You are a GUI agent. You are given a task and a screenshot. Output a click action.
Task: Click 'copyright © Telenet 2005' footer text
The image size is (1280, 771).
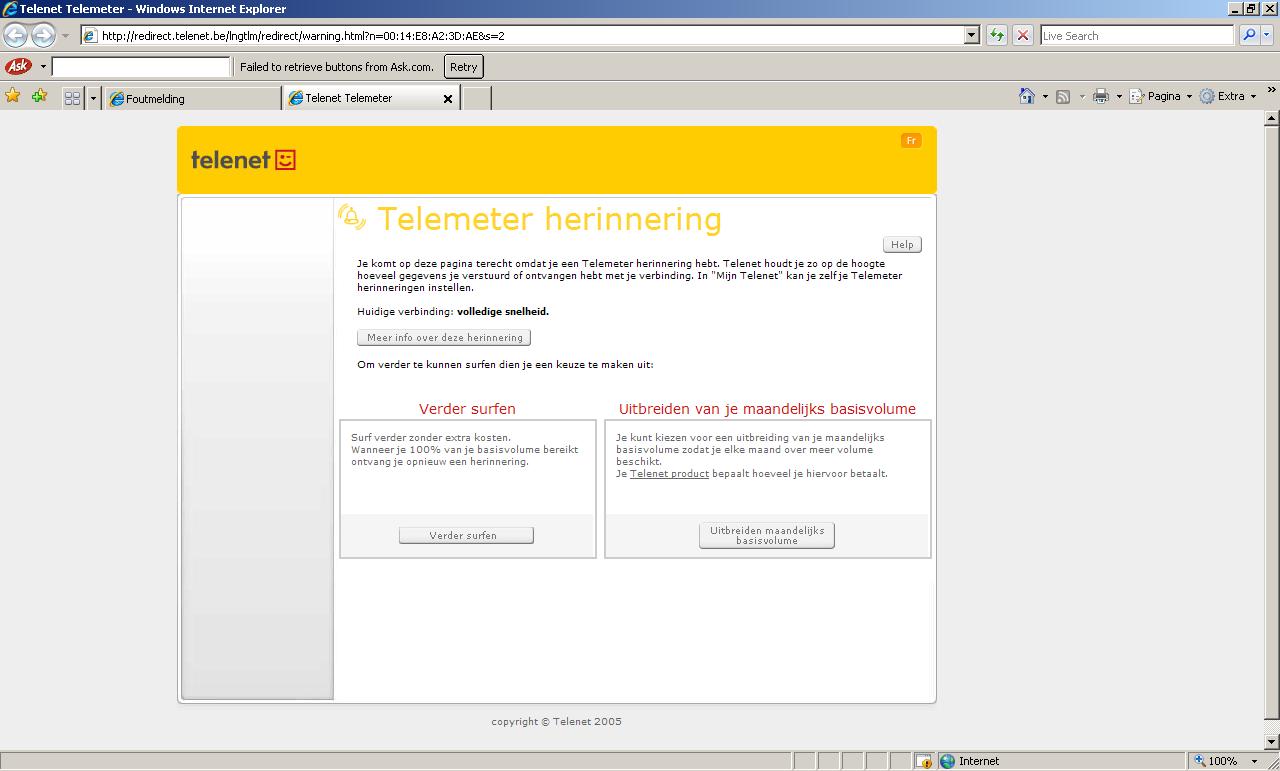[x=556, y=722]
